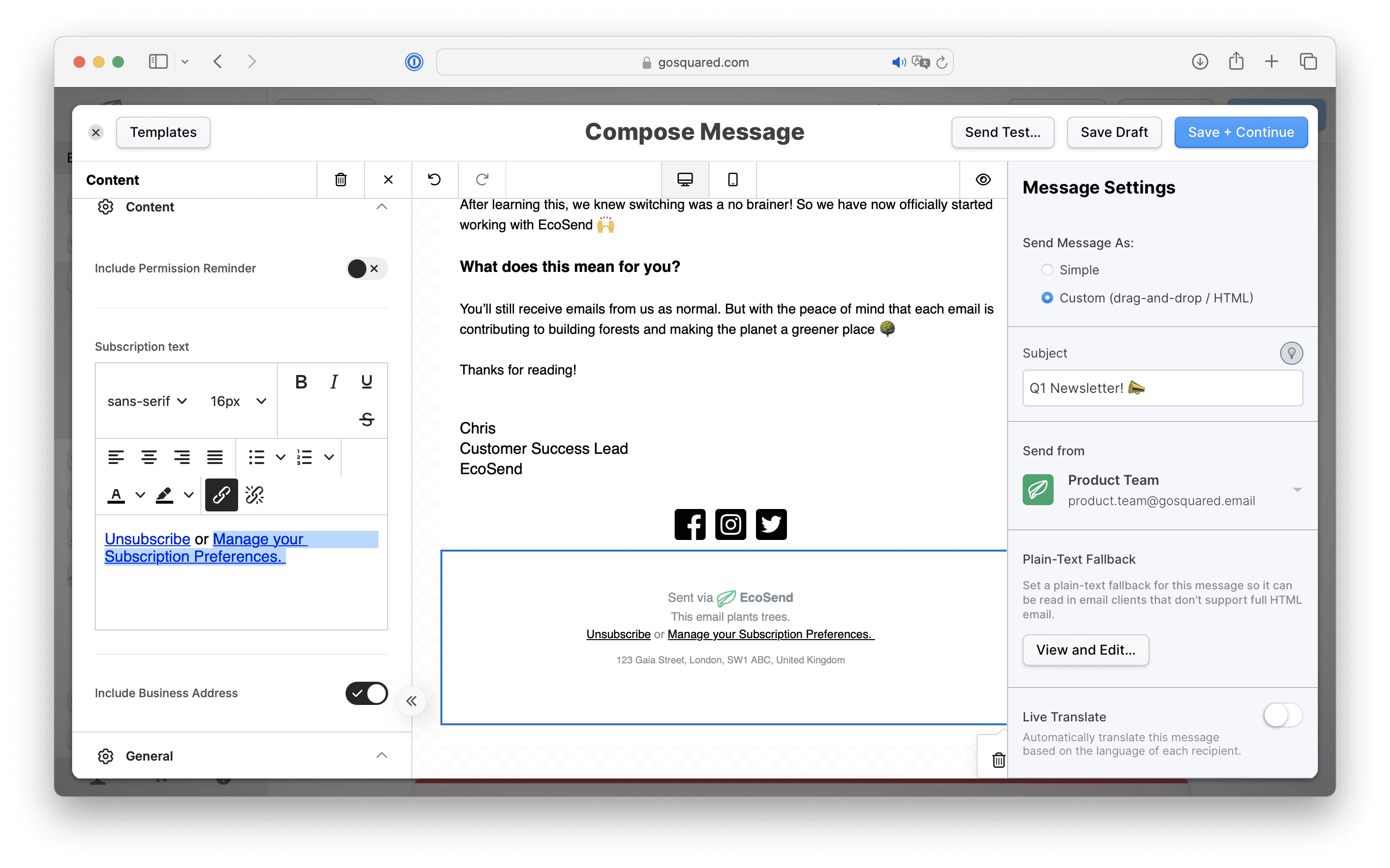Collapse the Content section

[381, 207]
